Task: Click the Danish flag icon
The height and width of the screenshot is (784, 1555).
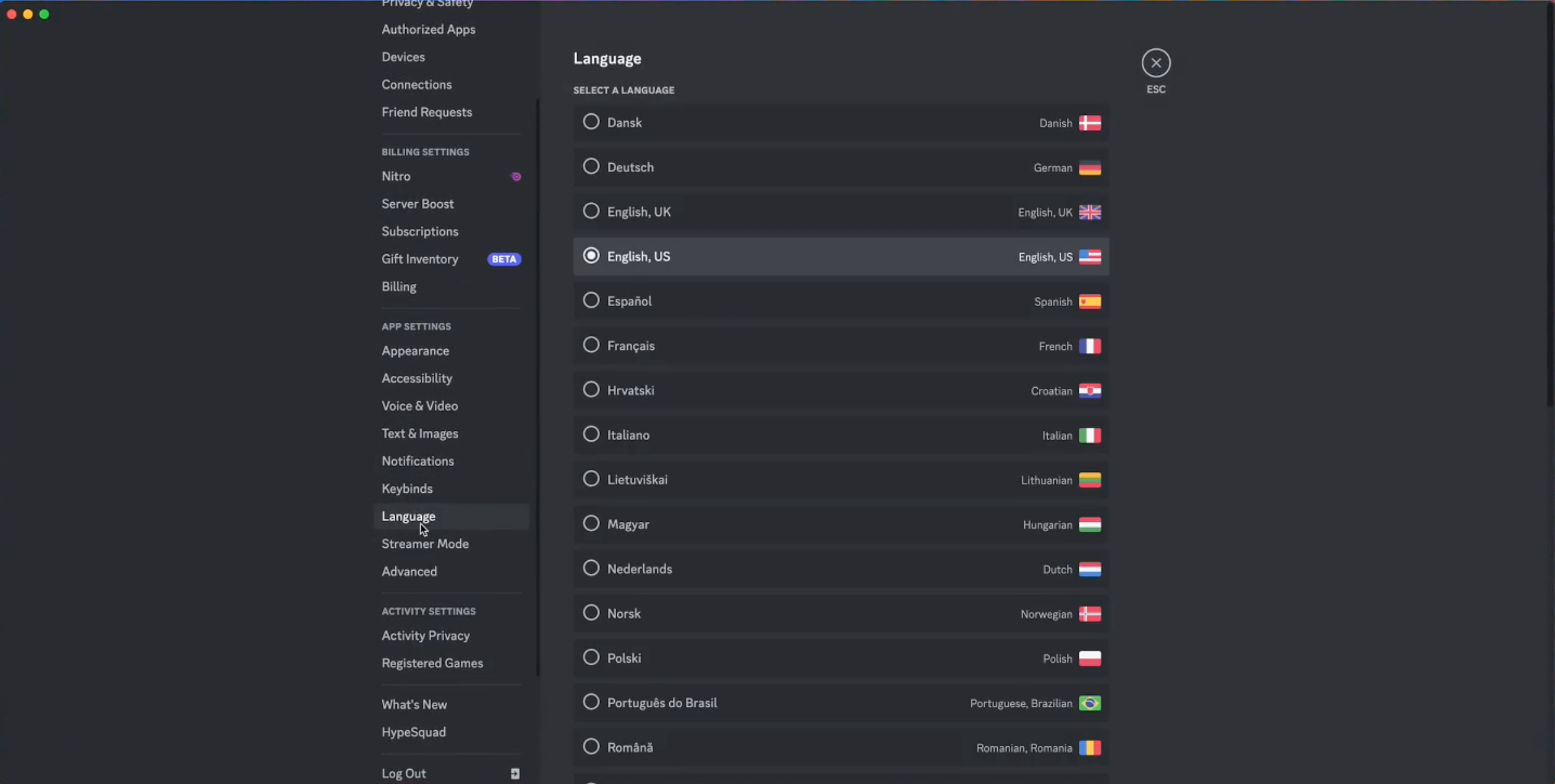Action: click(1089, 123)
